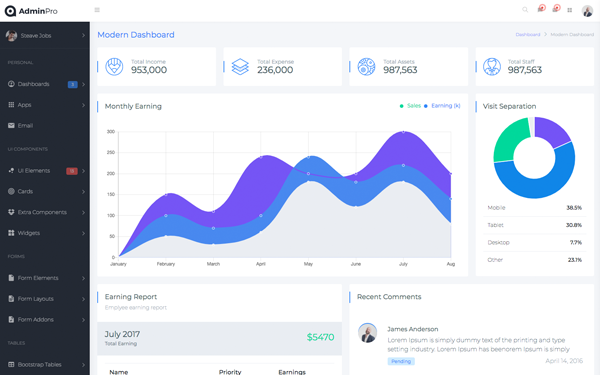Click the UI Elements icon in sidebar
The image size is (600, 375).
pyautogui.click(x=11, y=170)
